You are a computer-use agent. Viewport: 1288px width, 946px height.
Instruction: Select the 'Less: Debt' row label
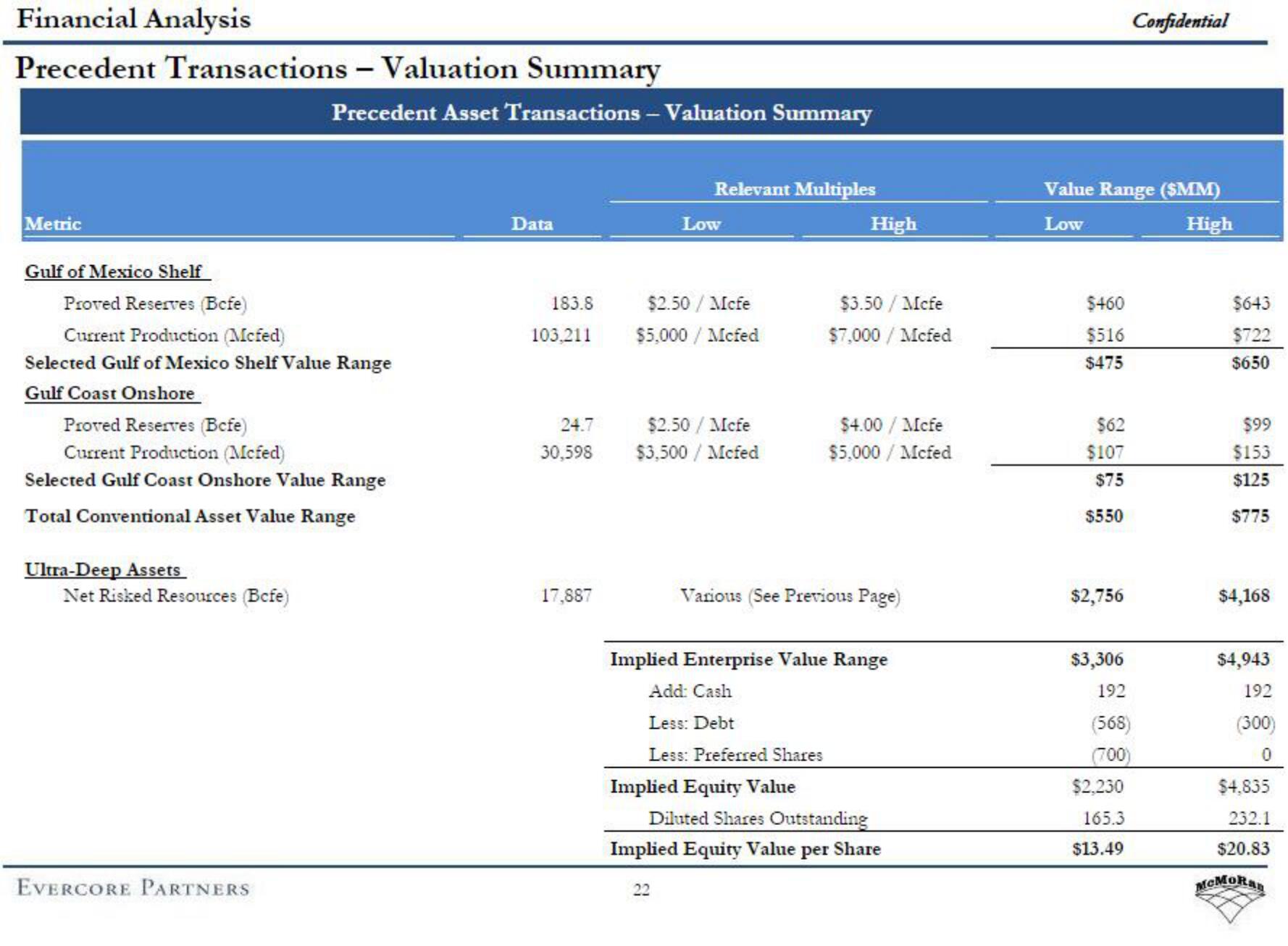coord(691,724)
